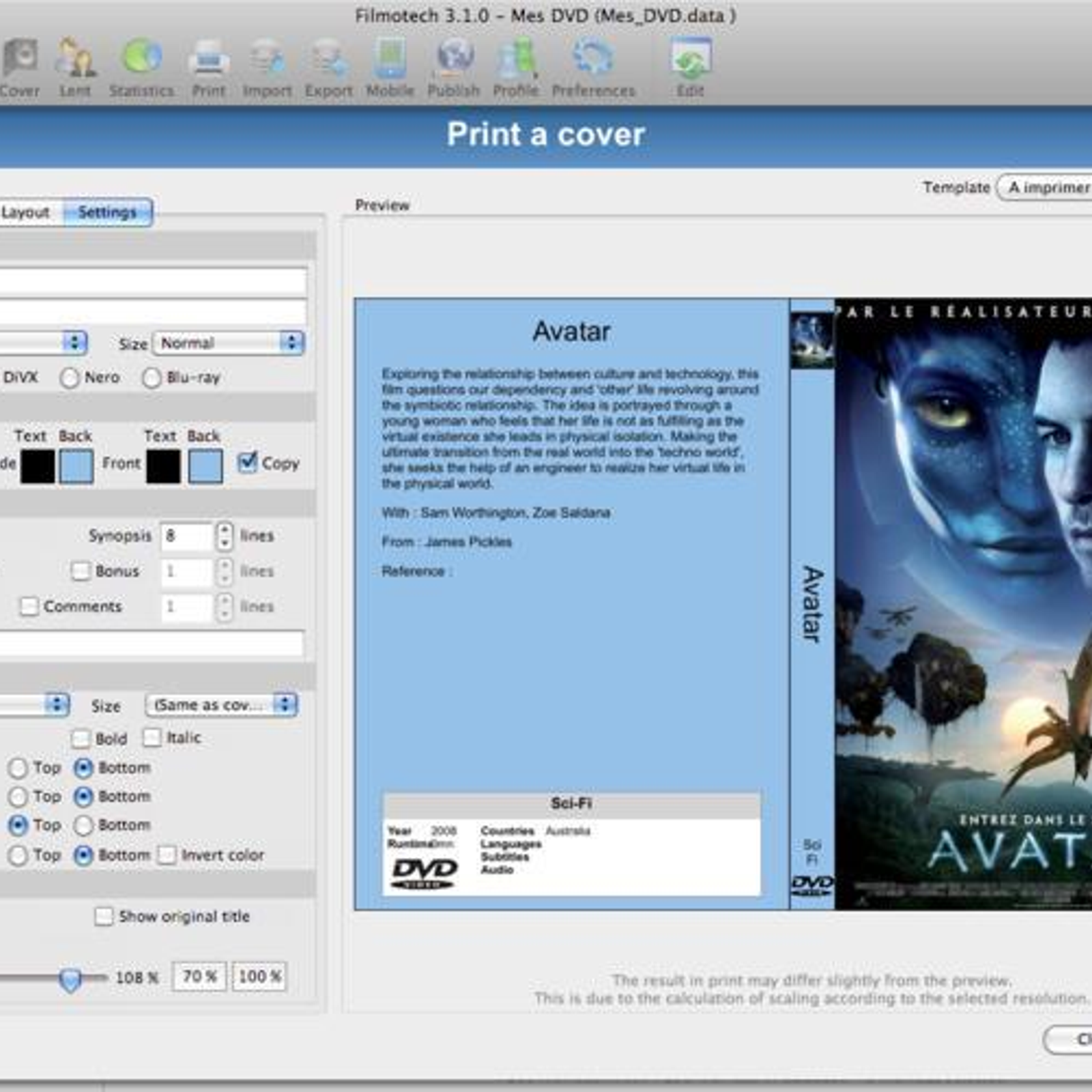Enable Show original title checkbox
Image resolution: width=1092 pixels, height=1092 pixels.
coord(104,916)
